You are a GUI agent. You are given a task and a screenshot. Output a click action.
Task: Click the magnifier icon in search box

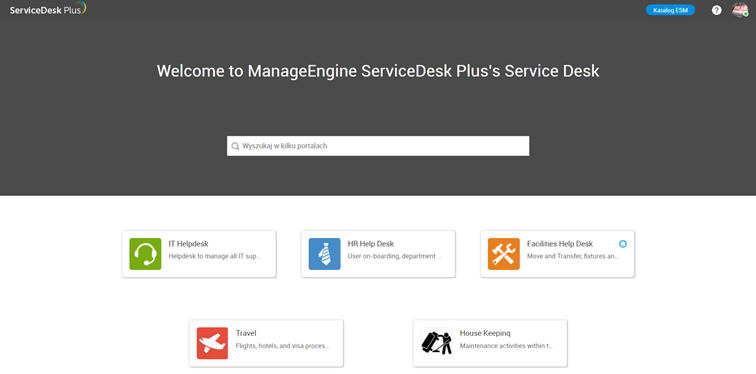click(235, 146)
